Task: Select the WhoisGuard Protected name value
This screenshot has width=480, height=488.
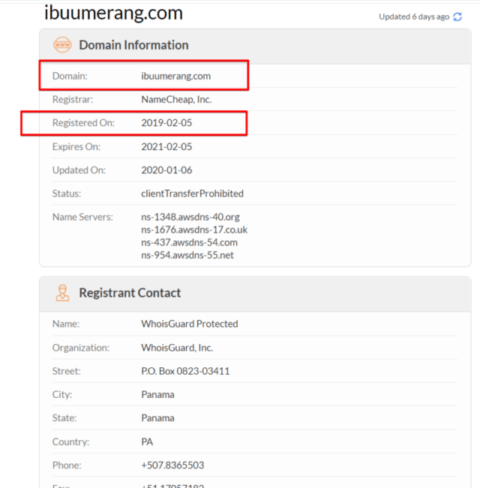Action: 190,324
